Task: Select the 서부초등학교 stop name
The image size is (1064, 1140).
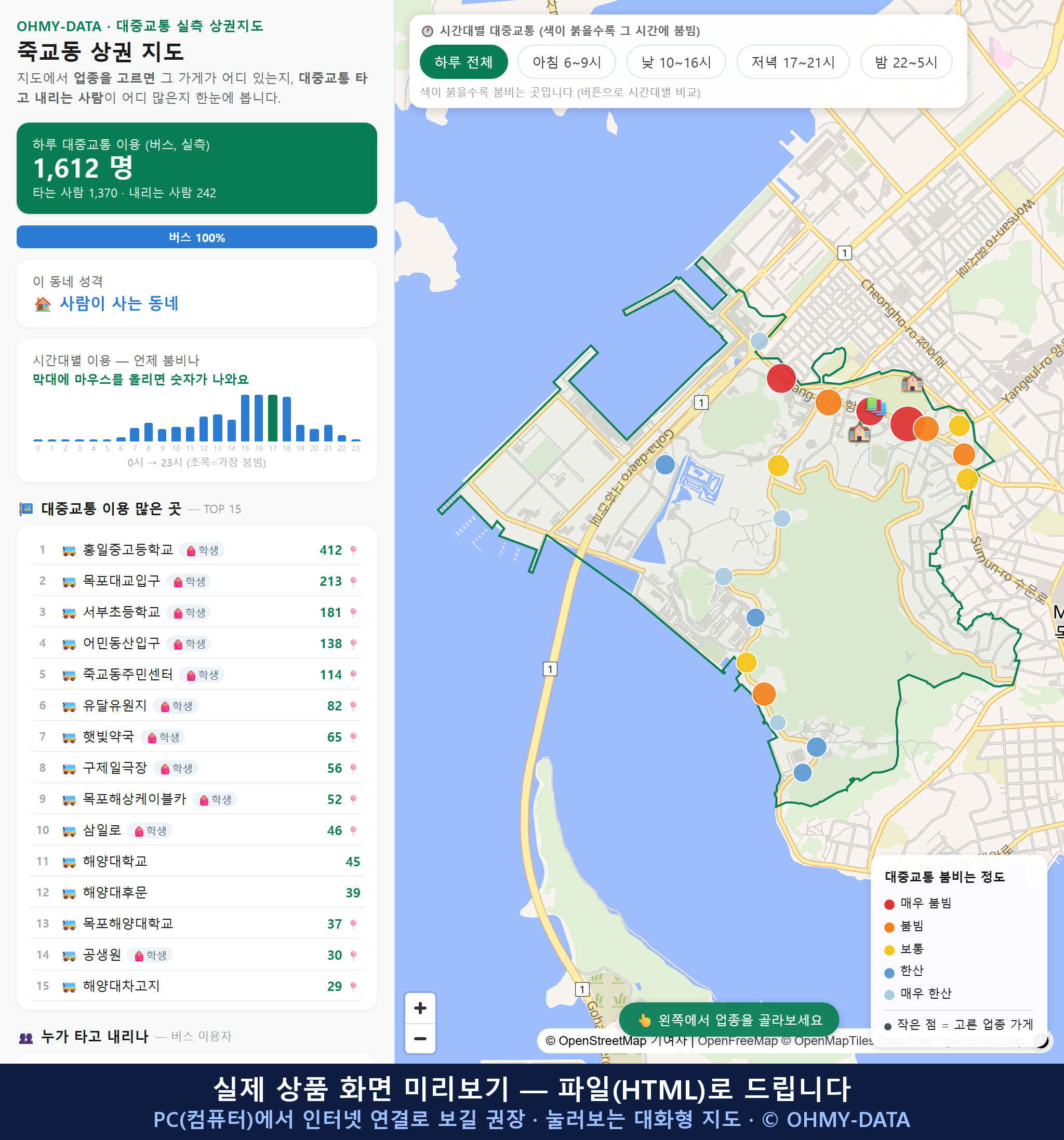Action: coord(122,612)
